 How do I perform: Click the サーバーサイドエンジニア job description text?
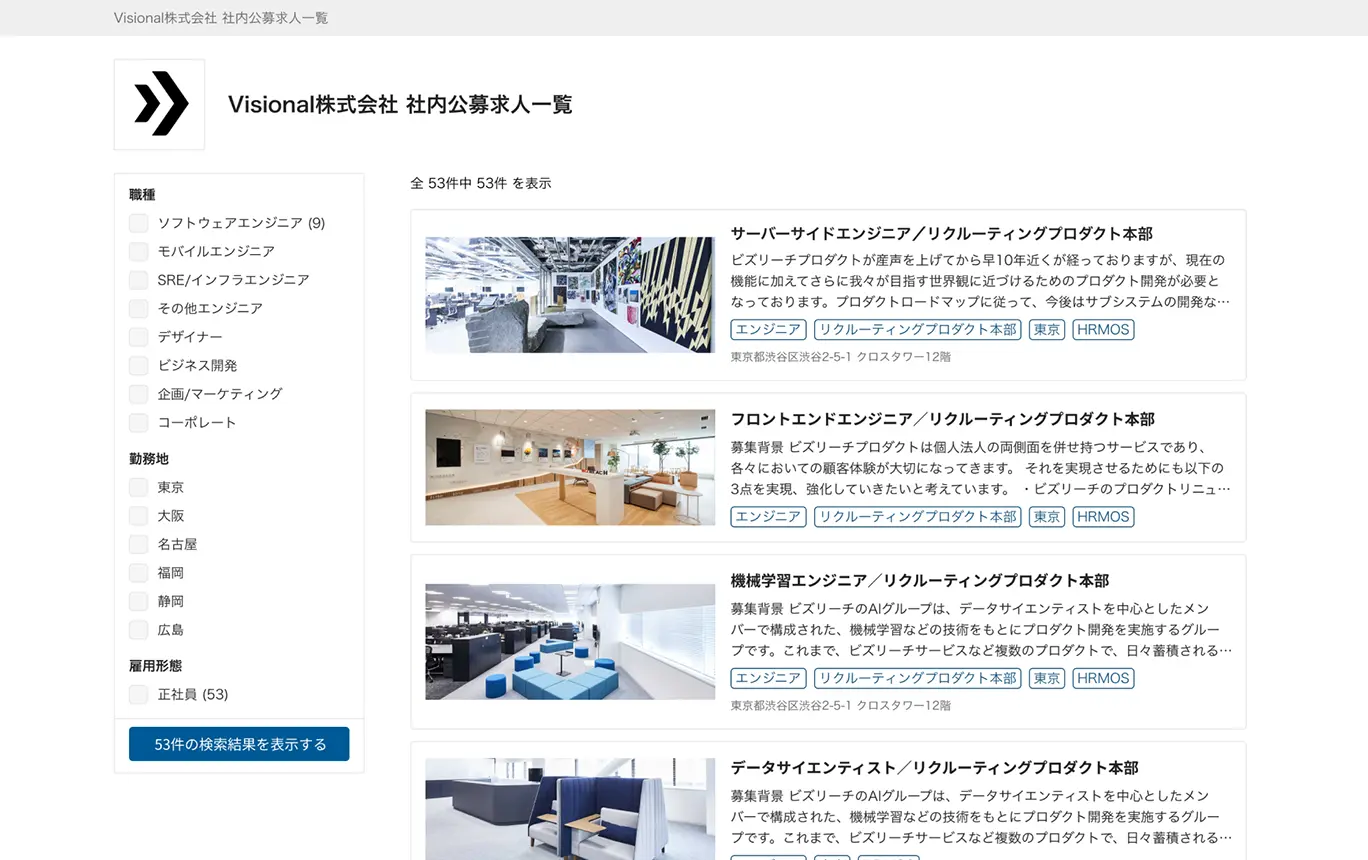(980, 281)
